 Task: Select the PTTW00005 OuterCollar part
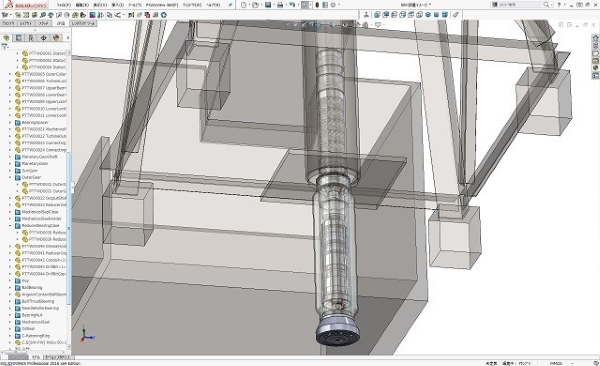(x=41, y=74)
